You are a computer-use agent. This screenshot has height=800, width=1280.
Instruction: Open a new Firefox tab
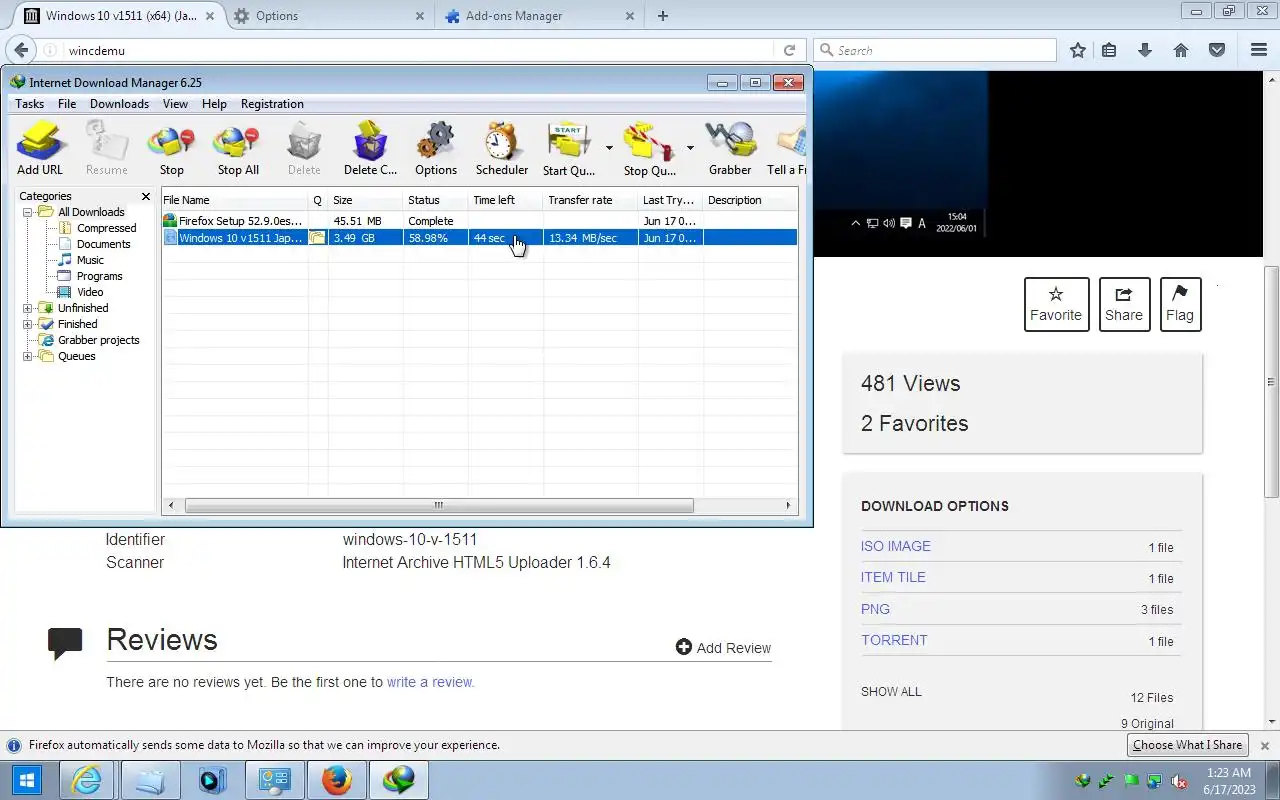coord(663,16)
